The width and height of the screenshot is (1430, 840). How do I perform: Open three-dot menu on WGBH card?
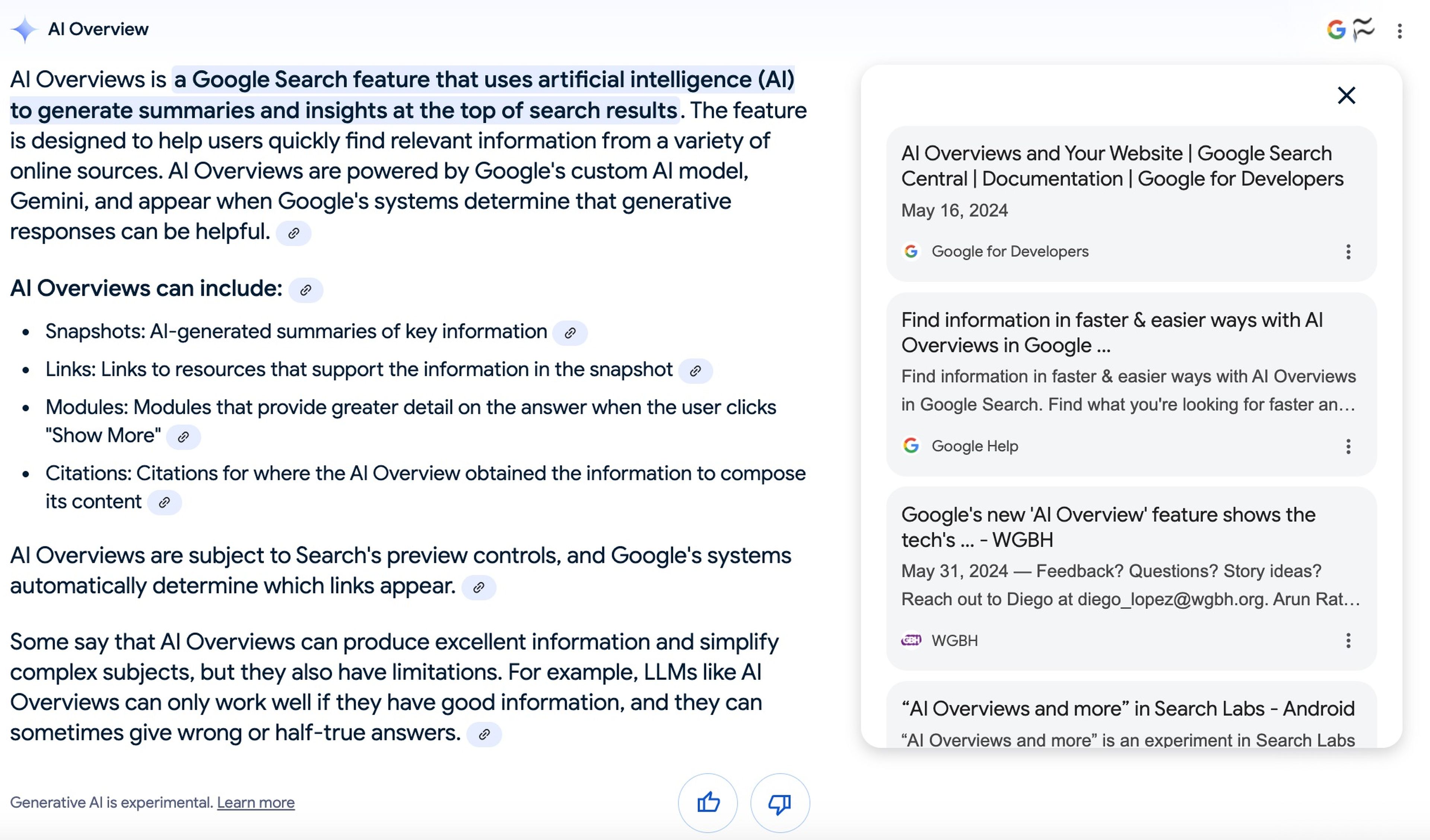pos(1348,641)
